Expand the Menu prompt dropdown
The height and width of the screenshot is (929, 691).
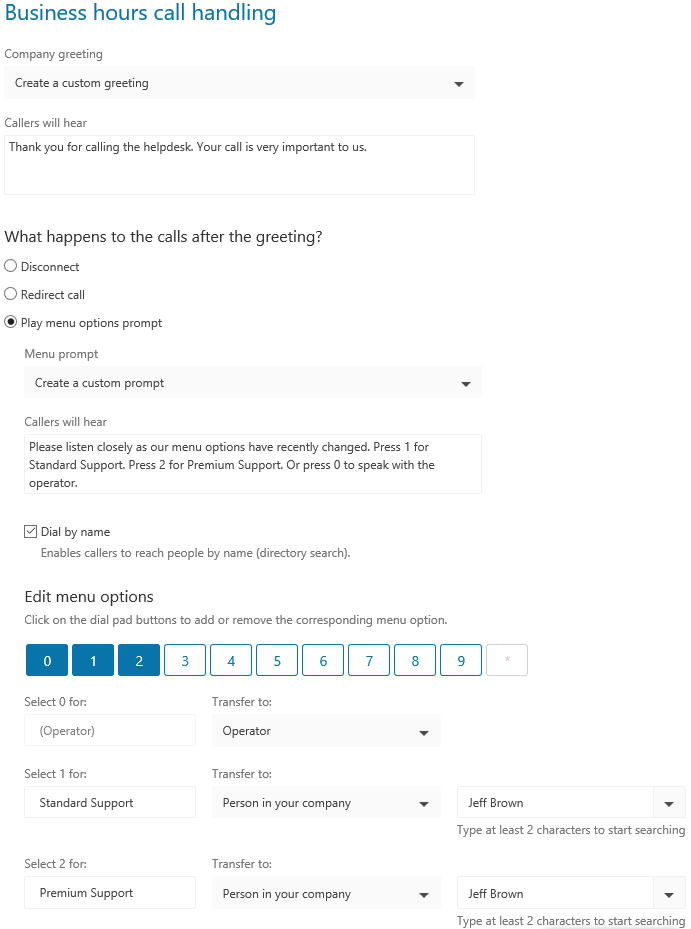click(253, 383)
